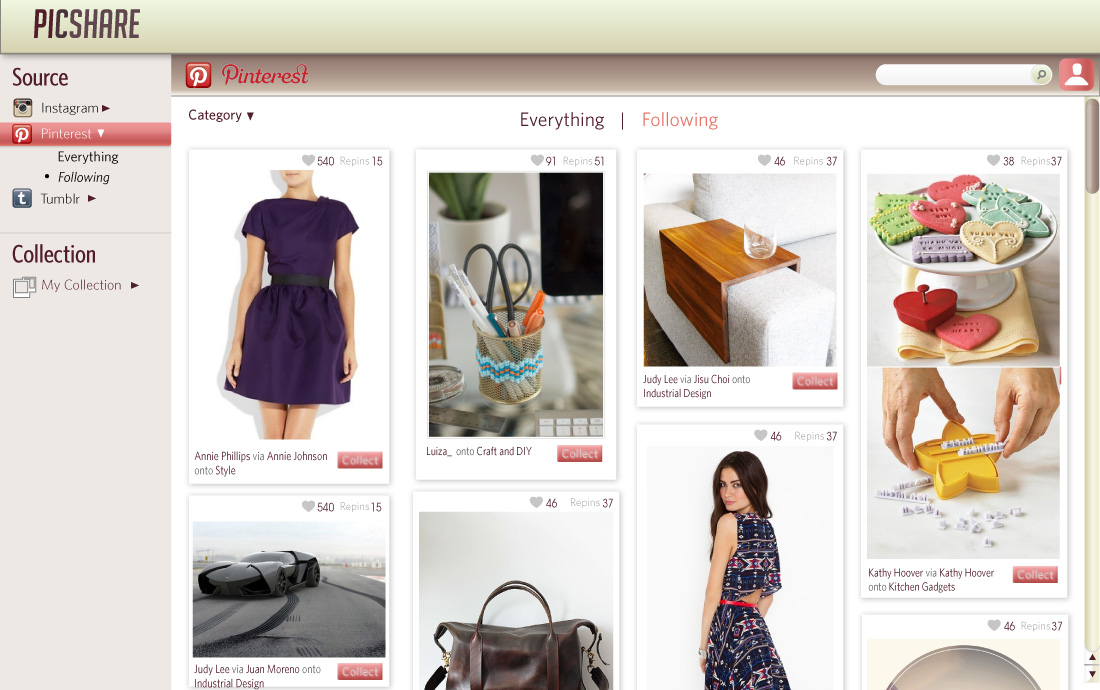
Task: Open the purple dress image
Action: tap(289, 304)
